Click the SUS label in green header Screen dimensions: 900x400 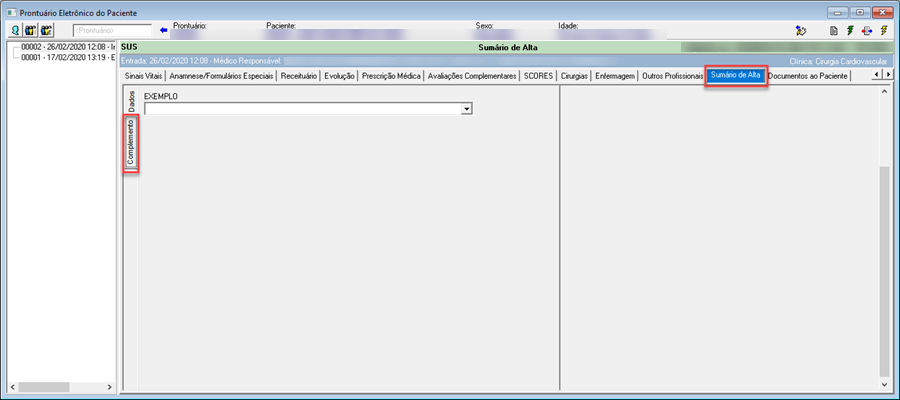[x=129, y=48]
